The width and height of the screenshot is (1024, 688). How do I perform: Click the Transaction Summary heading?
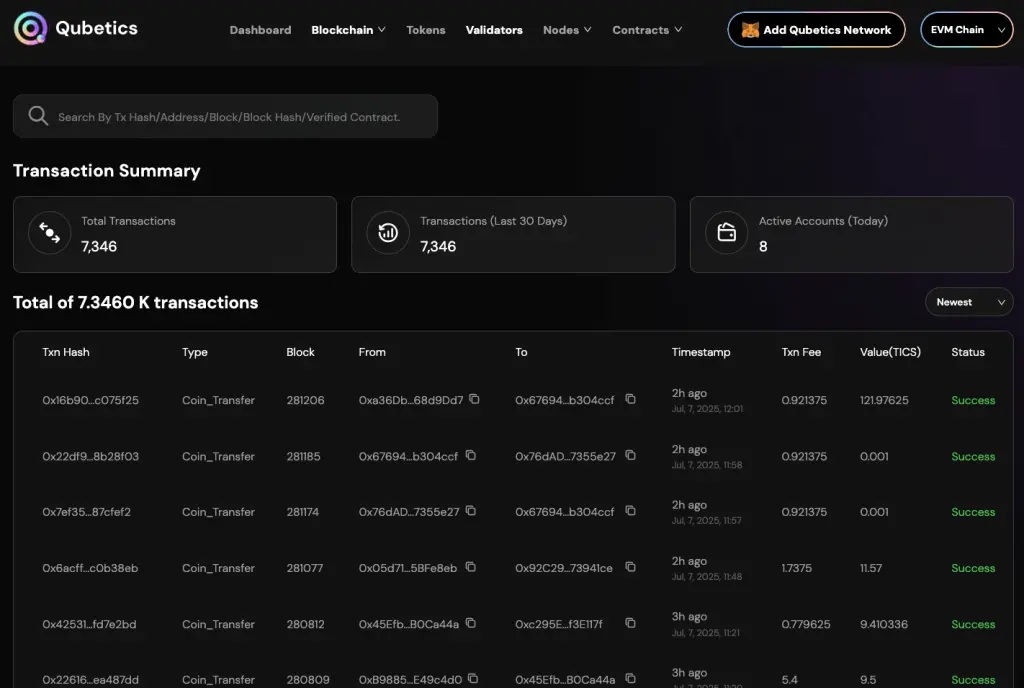106,170
